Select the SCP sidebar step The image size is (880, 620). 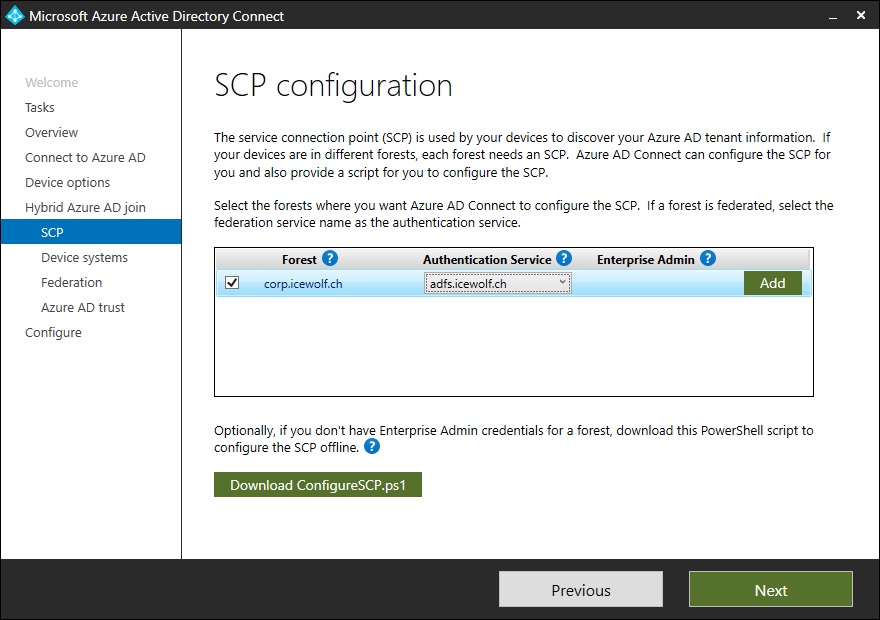pos(91,232)
